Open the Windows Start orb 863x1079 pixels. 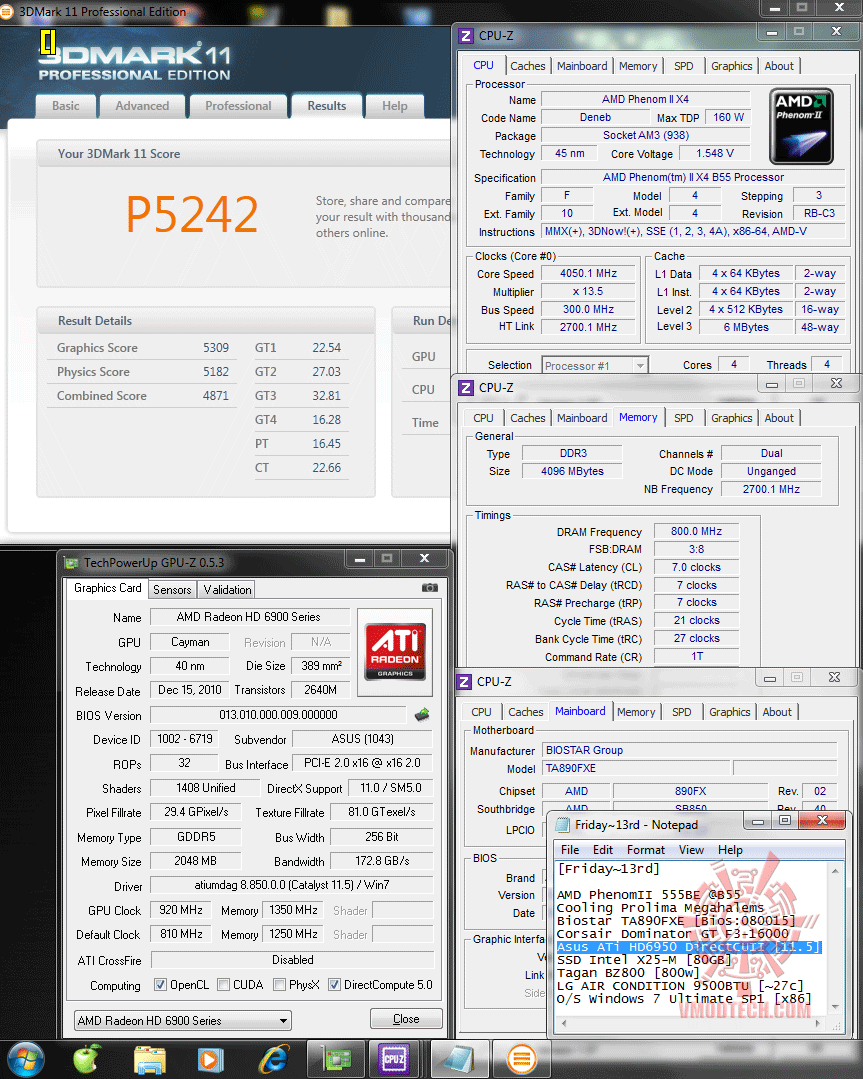(x=25, y=1060)
